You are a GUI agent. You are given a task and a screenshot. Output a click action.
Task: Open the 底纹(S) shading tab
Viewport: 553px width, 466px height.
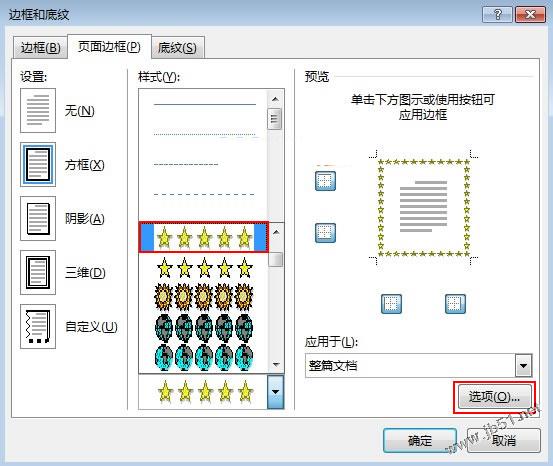(177, 48)
